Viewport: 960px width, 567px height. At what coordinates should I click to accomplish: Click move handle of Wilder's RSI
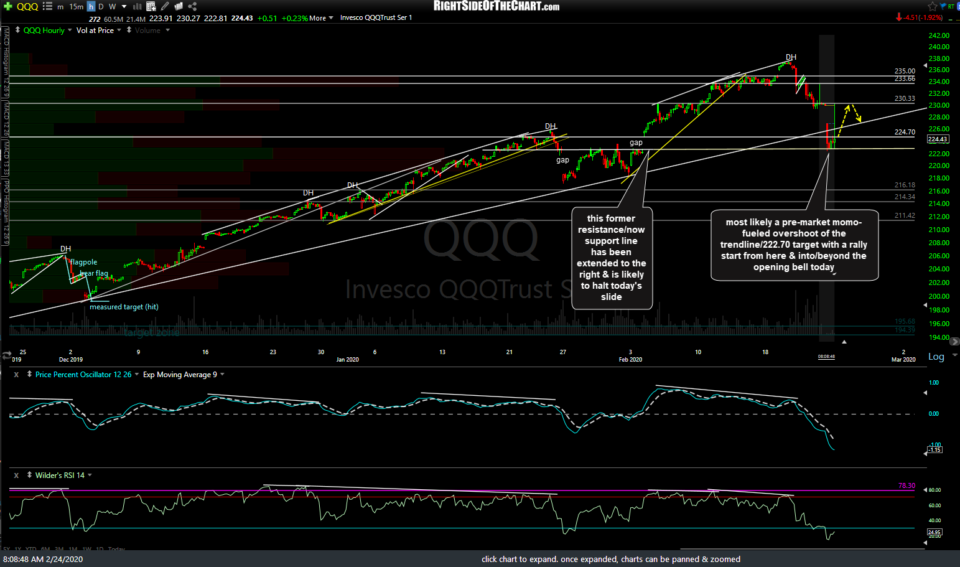click(29, 475)
